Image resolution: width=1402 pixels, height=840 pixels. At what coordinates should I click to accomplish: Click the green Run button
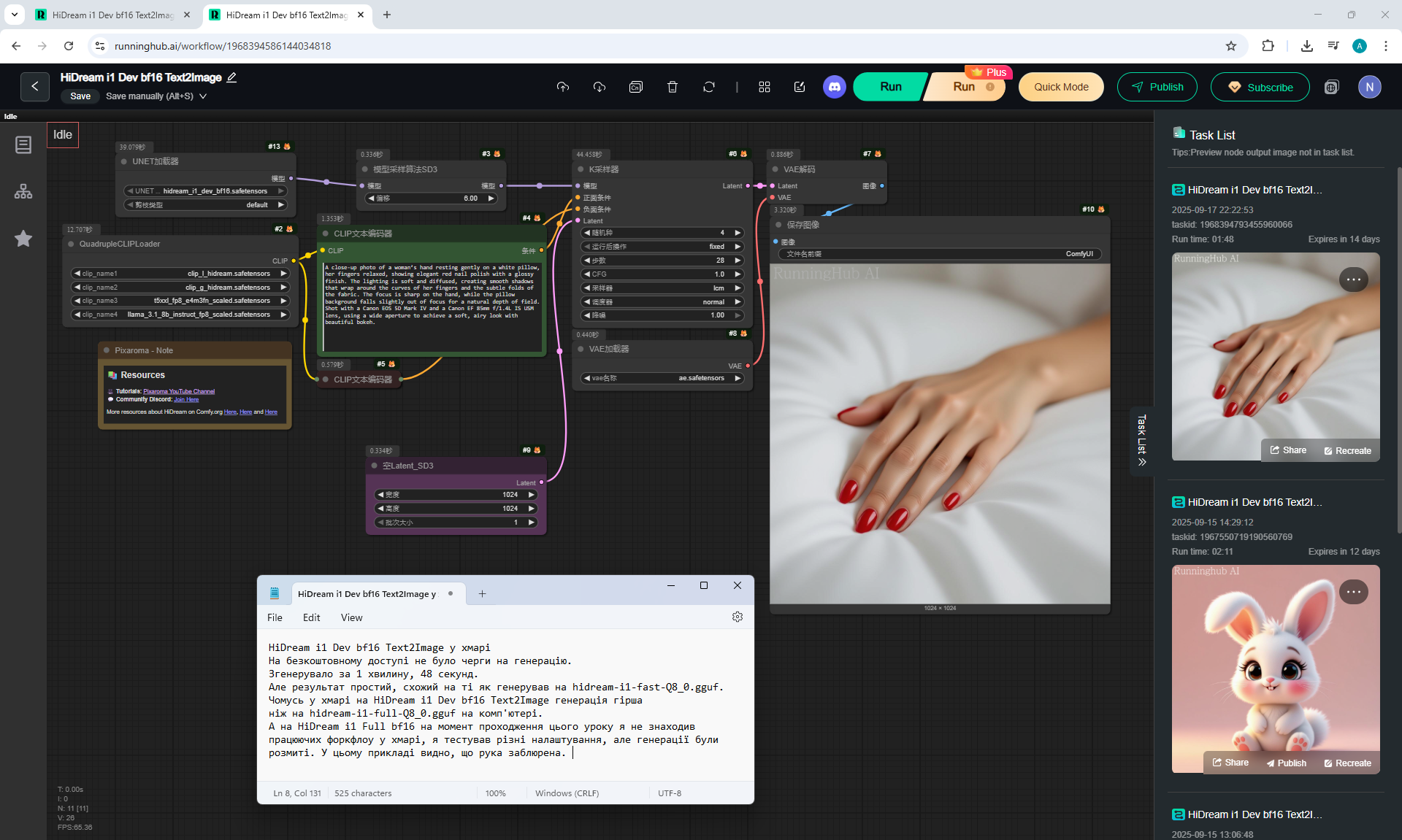coord(890,87)
